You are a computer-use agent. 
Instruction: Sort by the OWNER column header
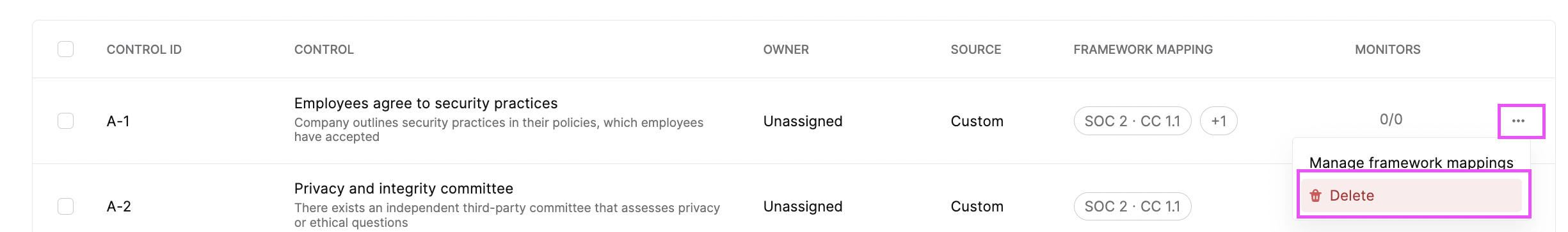point(786,49)
